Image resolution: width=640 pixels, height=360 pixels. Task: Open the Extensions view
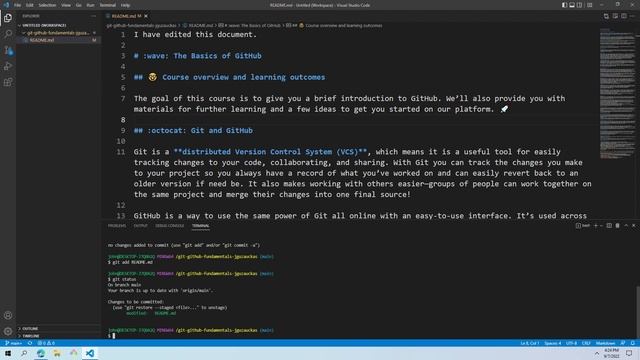click(x=8, y=82)
